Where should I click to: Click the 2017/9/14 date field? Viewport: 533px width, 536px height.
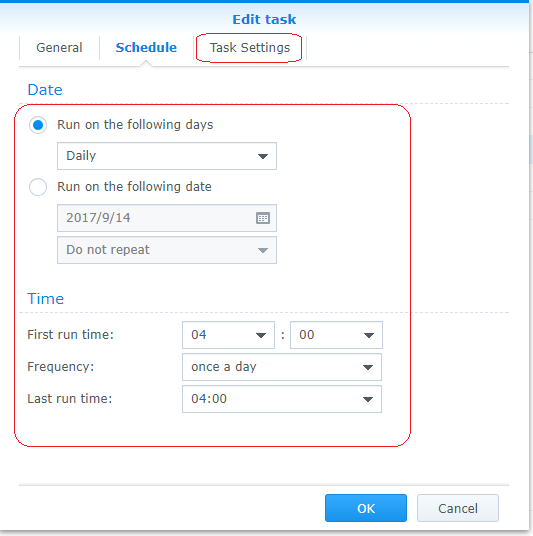[167, 218]
